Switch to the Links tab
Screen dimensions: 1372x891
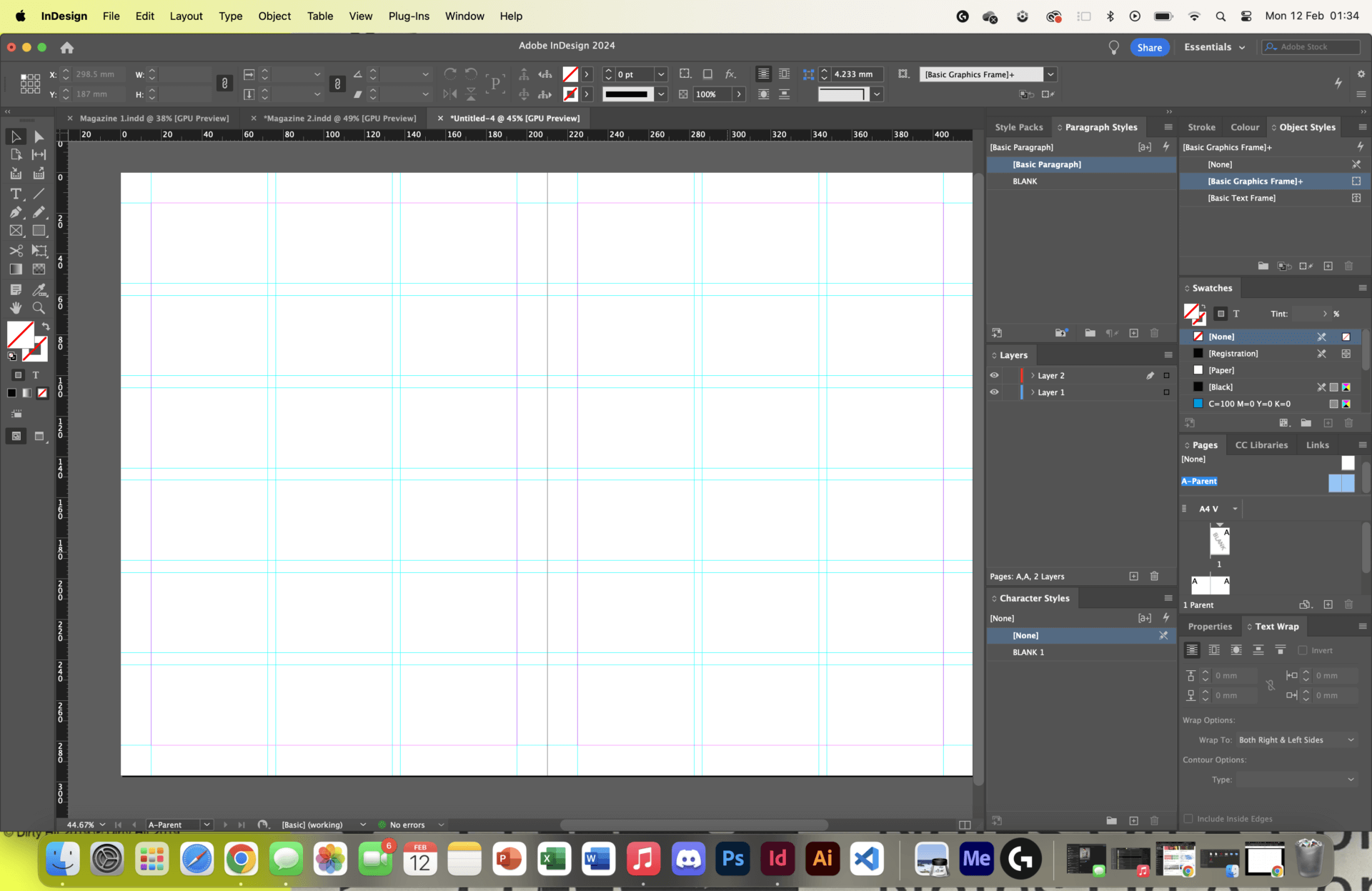[1317, 444]
